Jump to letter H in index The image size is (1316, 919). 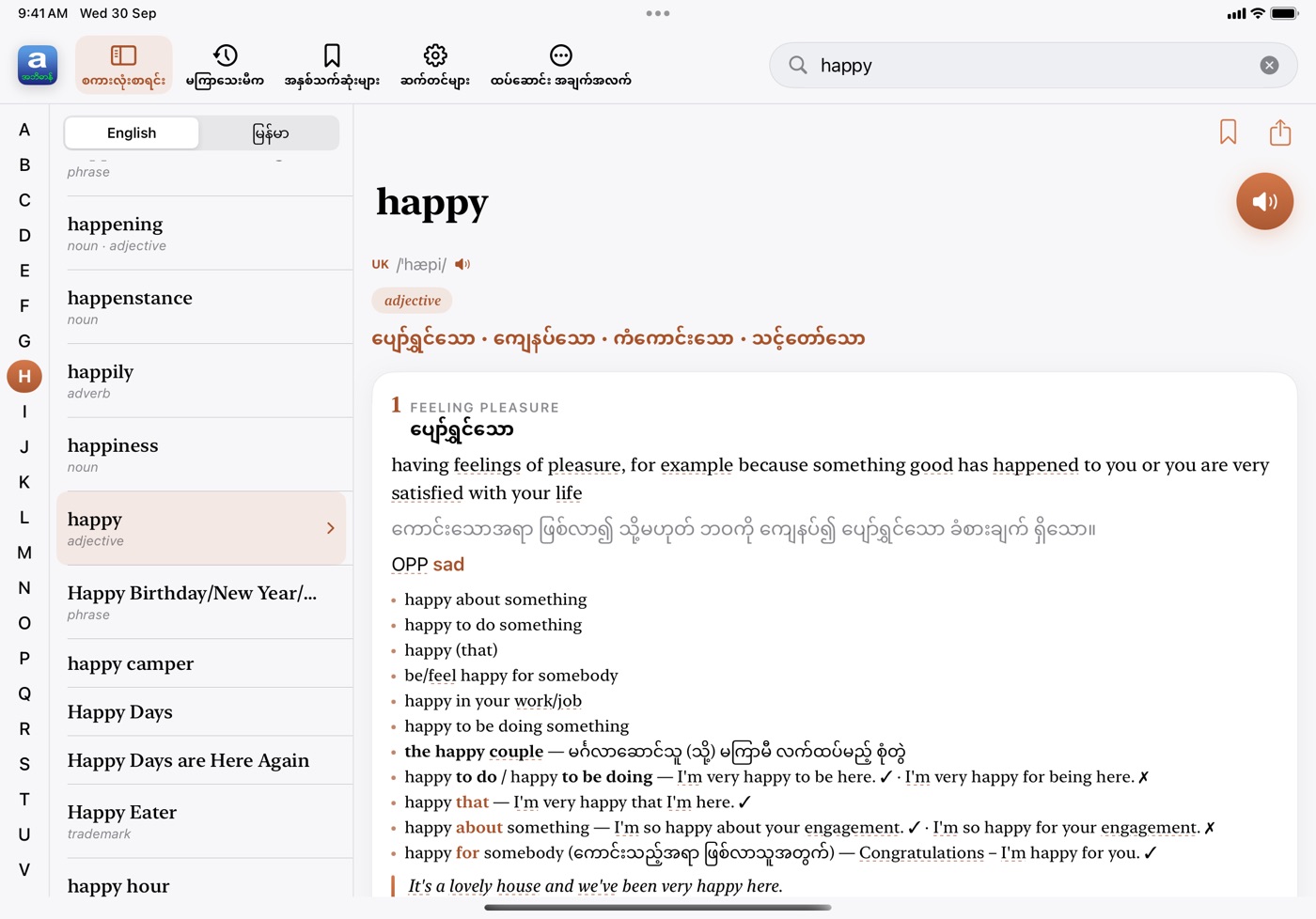24,376
